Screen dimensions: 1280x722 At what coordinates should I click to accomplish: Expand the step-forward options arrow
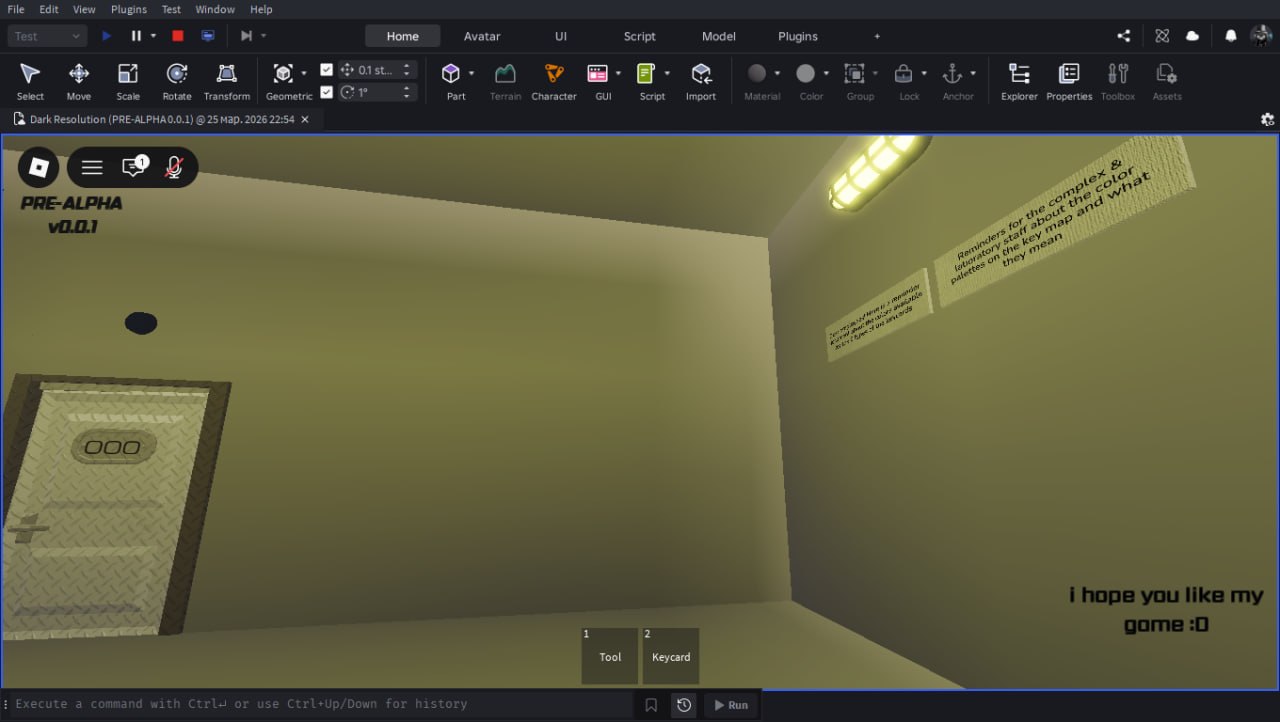[263, 36]
